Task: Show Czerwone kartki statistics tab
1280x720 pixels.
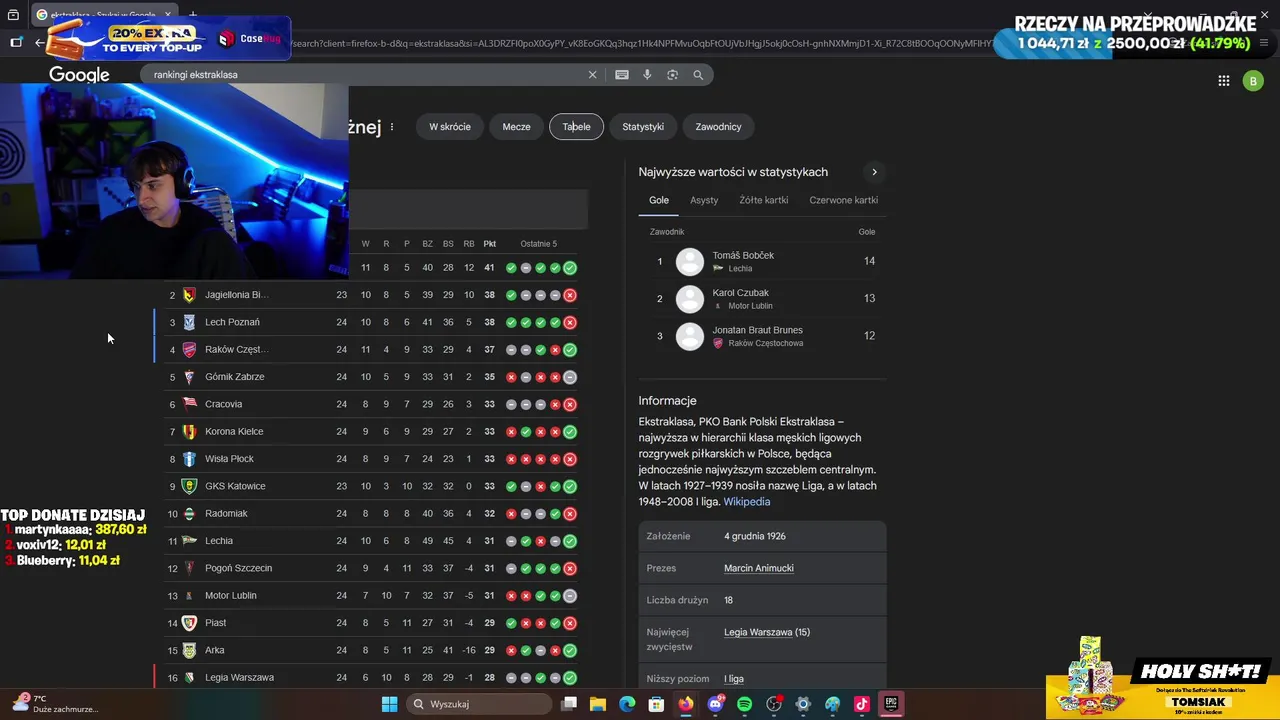Action: 844,200
